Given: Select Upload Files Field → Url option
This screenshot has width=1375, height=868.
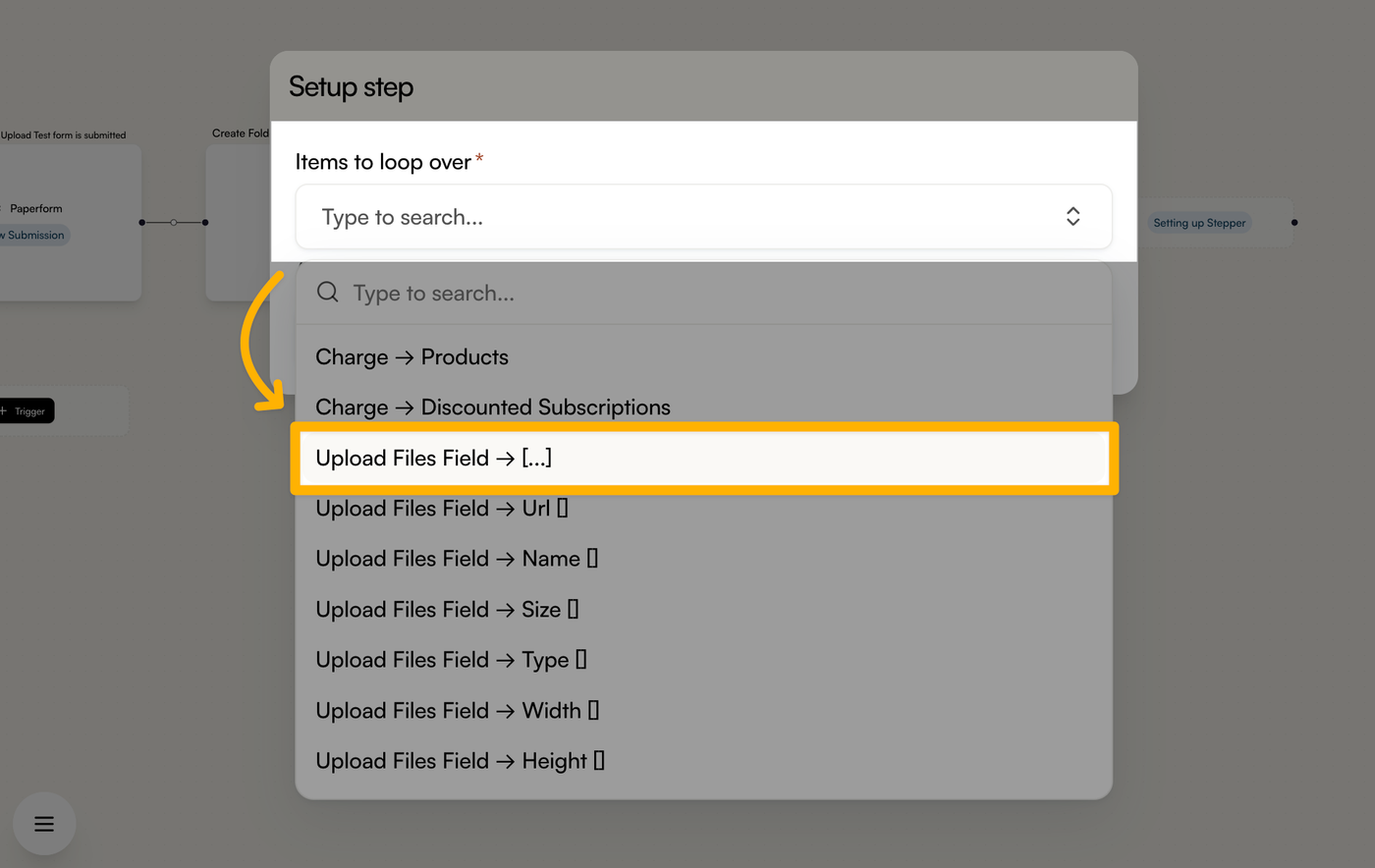Looking at the screenshot, I should [703, 509].
